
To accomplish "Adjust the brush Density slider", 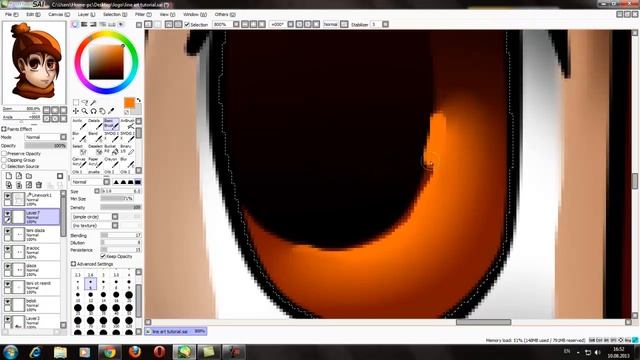I will click(120, 207).
